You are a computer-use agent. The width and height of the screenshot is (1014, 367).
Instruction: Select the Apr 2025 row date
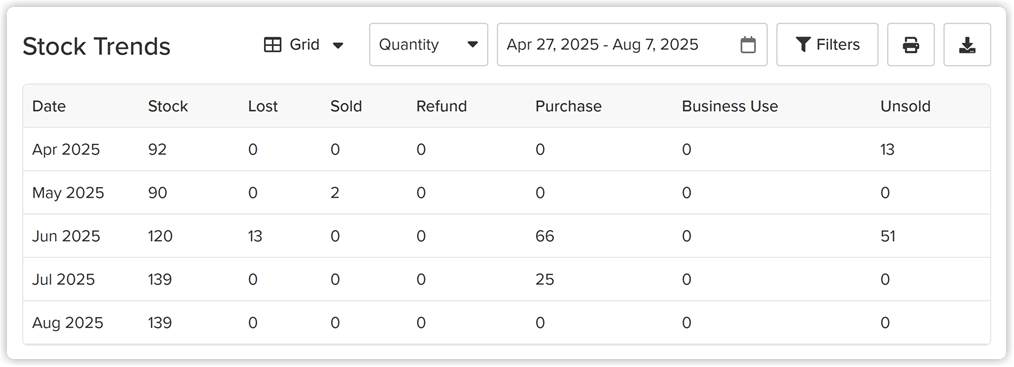66,149
